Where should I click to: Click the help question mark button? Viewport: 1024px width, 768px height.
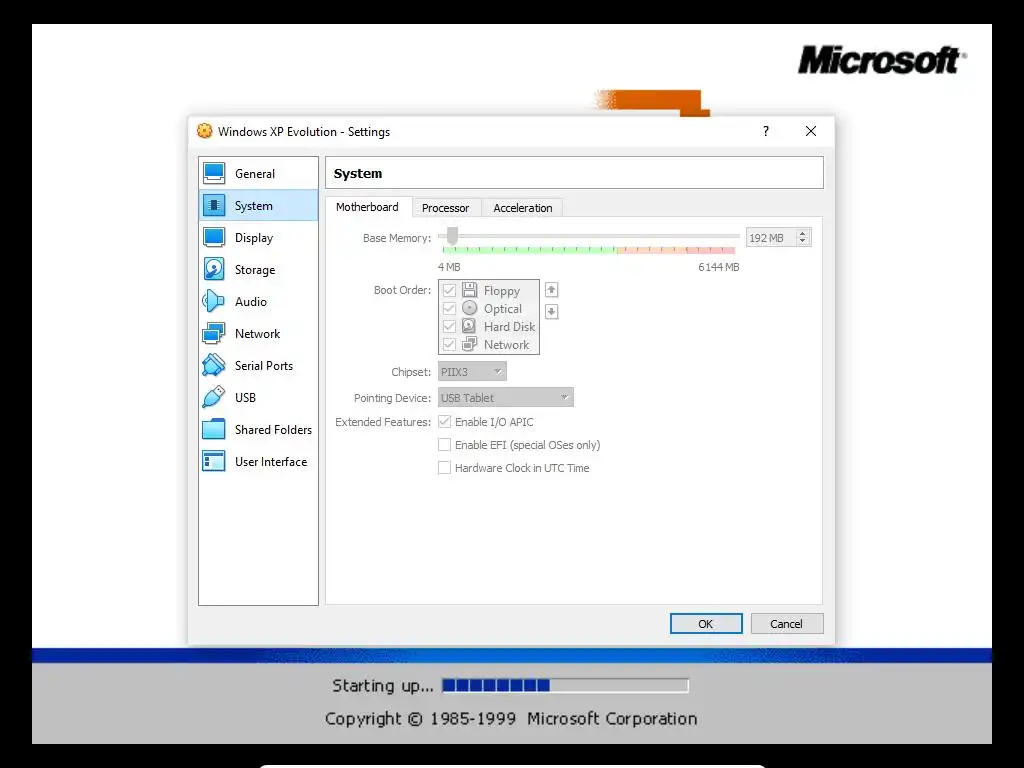(765, 131)
